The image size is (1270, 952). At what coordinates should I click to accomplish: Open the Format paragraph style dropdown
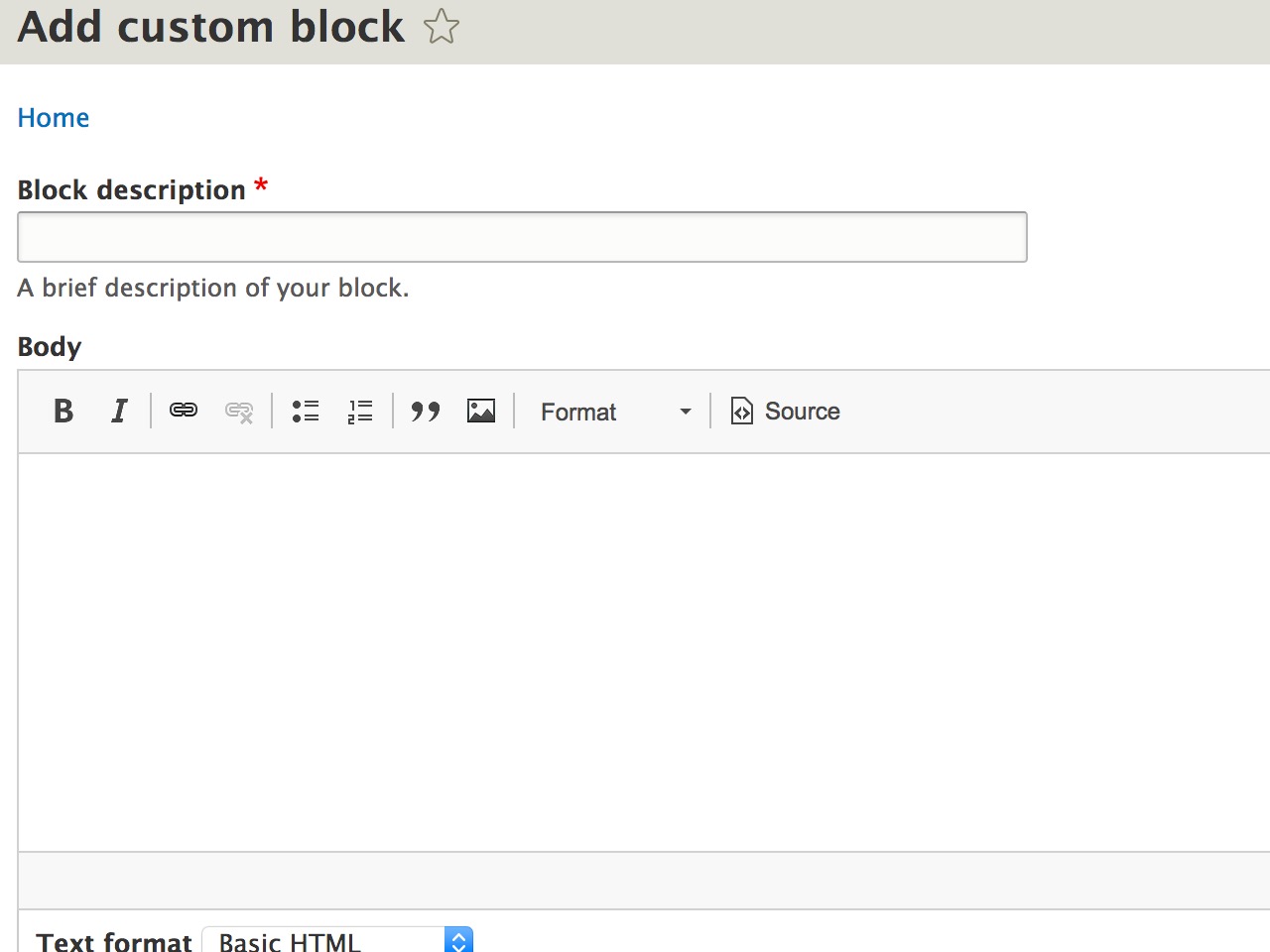point(578,412)
